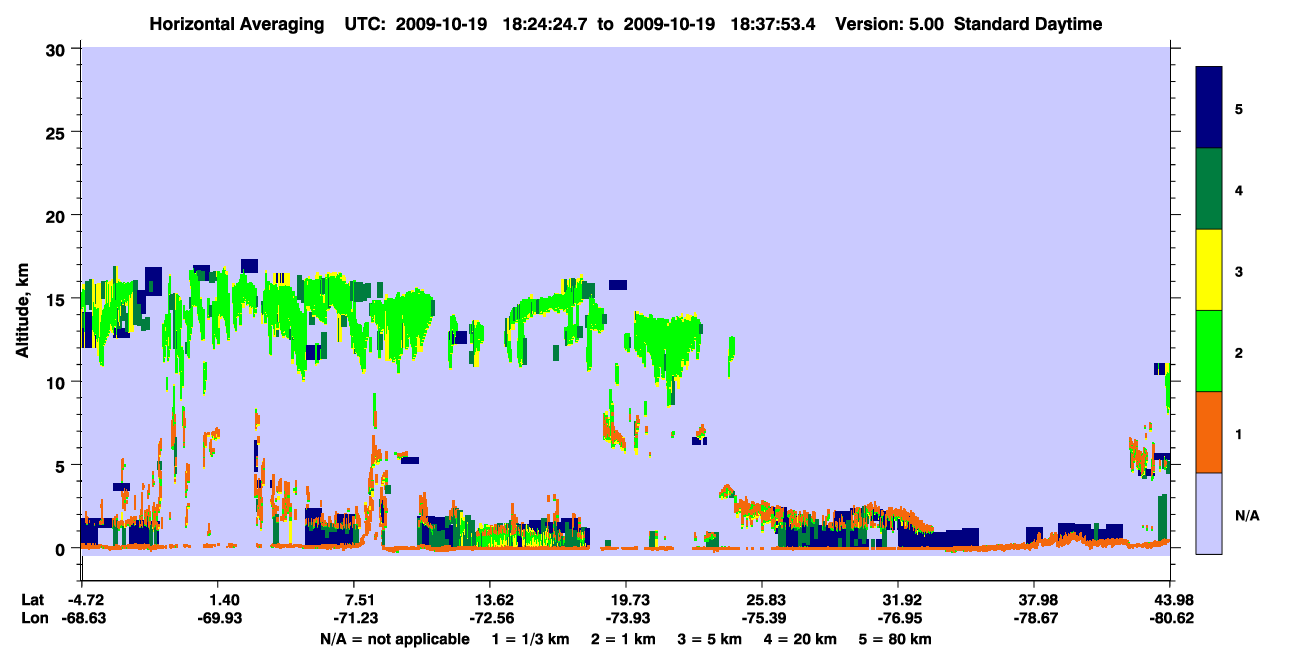Screen dimensions: 1300x667
Task: Click the 'Lat' axis row label
Action: [32, 600]
